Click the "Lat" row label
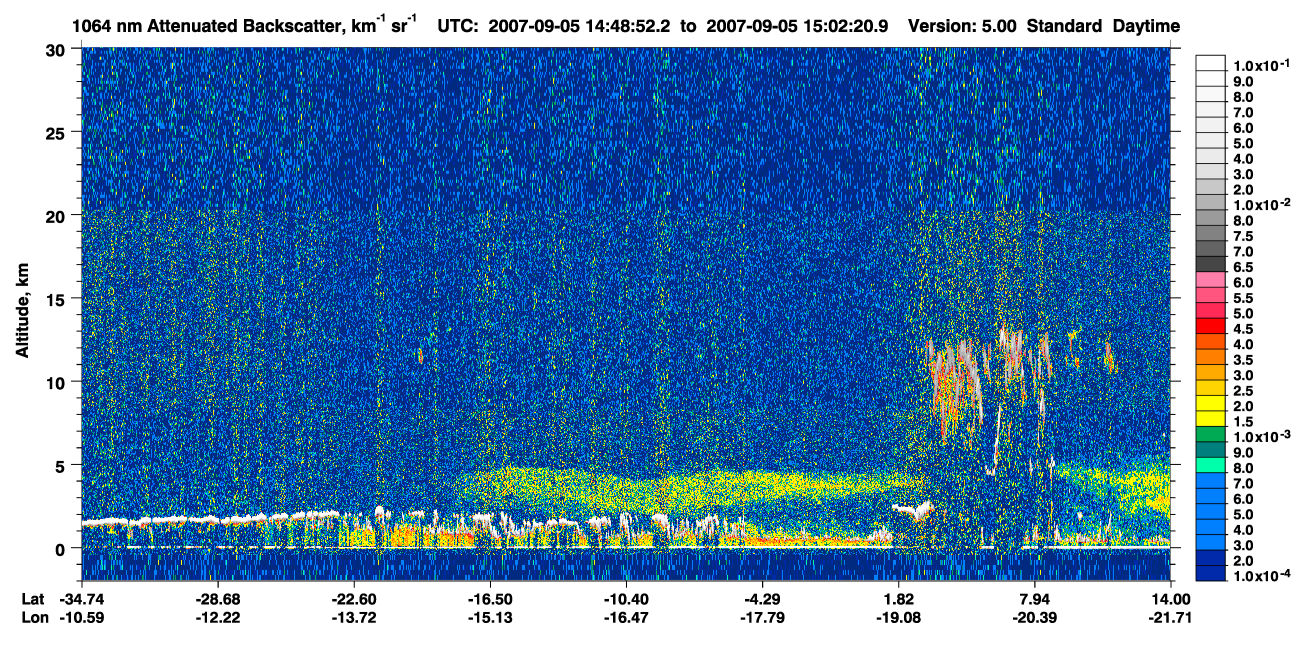Screen dimensions: 1300x667 coord(33,599)
